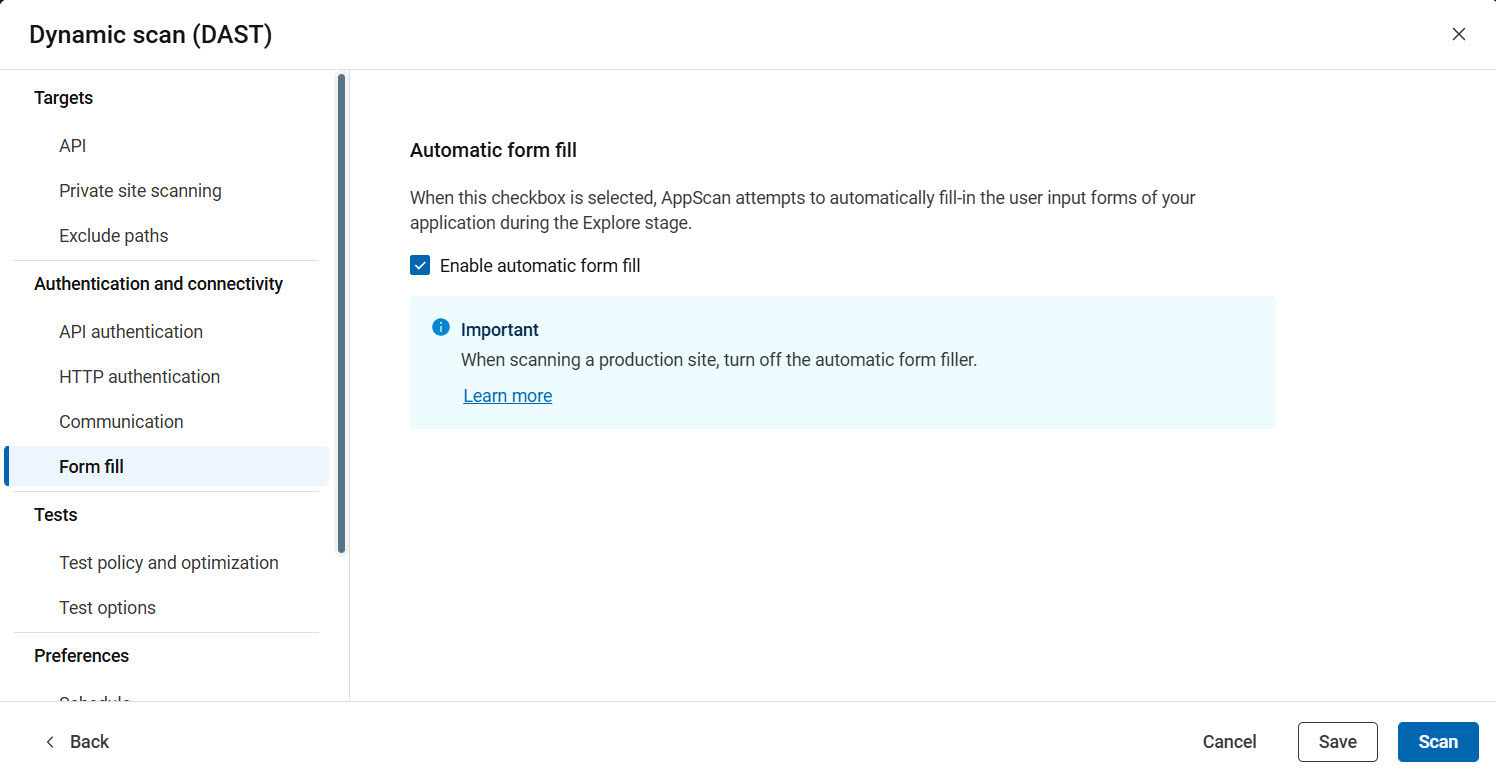The image size is (1496, 772).
Task: Save the scan configuration
Action: 1337,741
